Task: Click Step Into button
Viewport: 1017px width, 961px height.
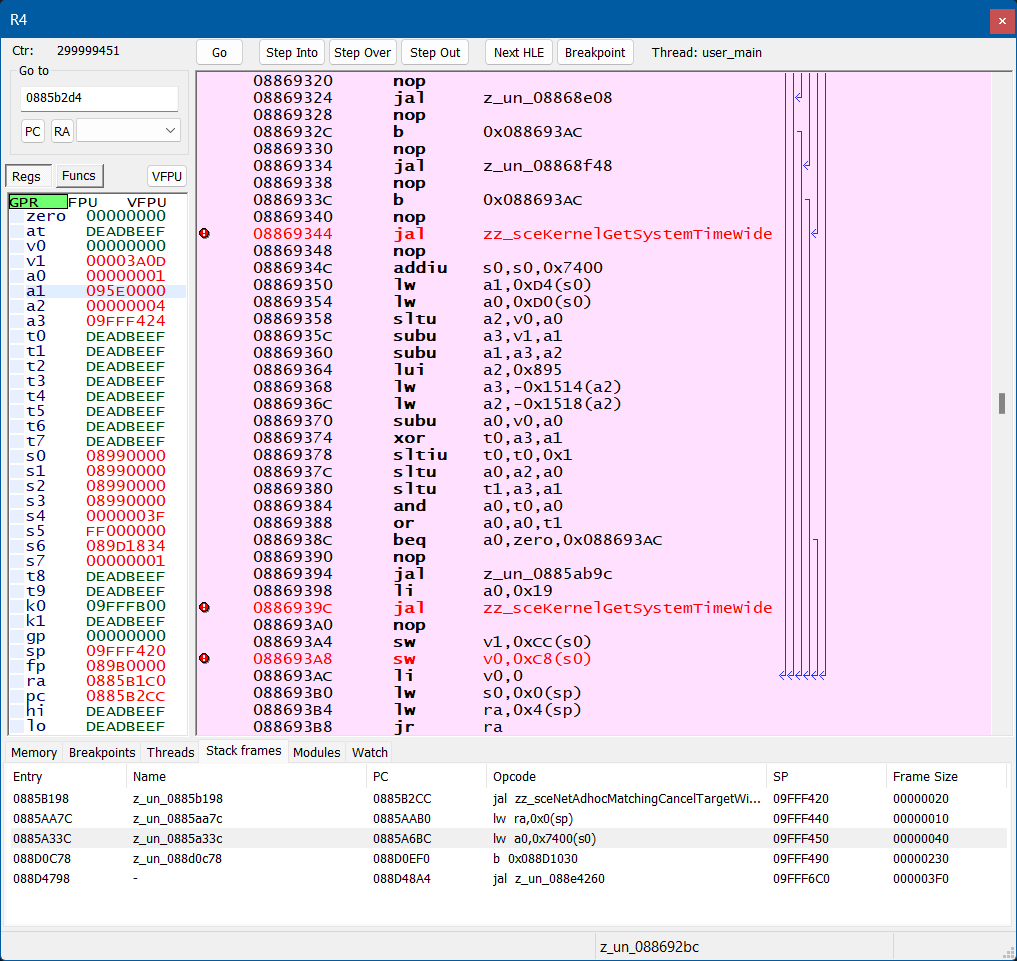Action: (292, 53)
